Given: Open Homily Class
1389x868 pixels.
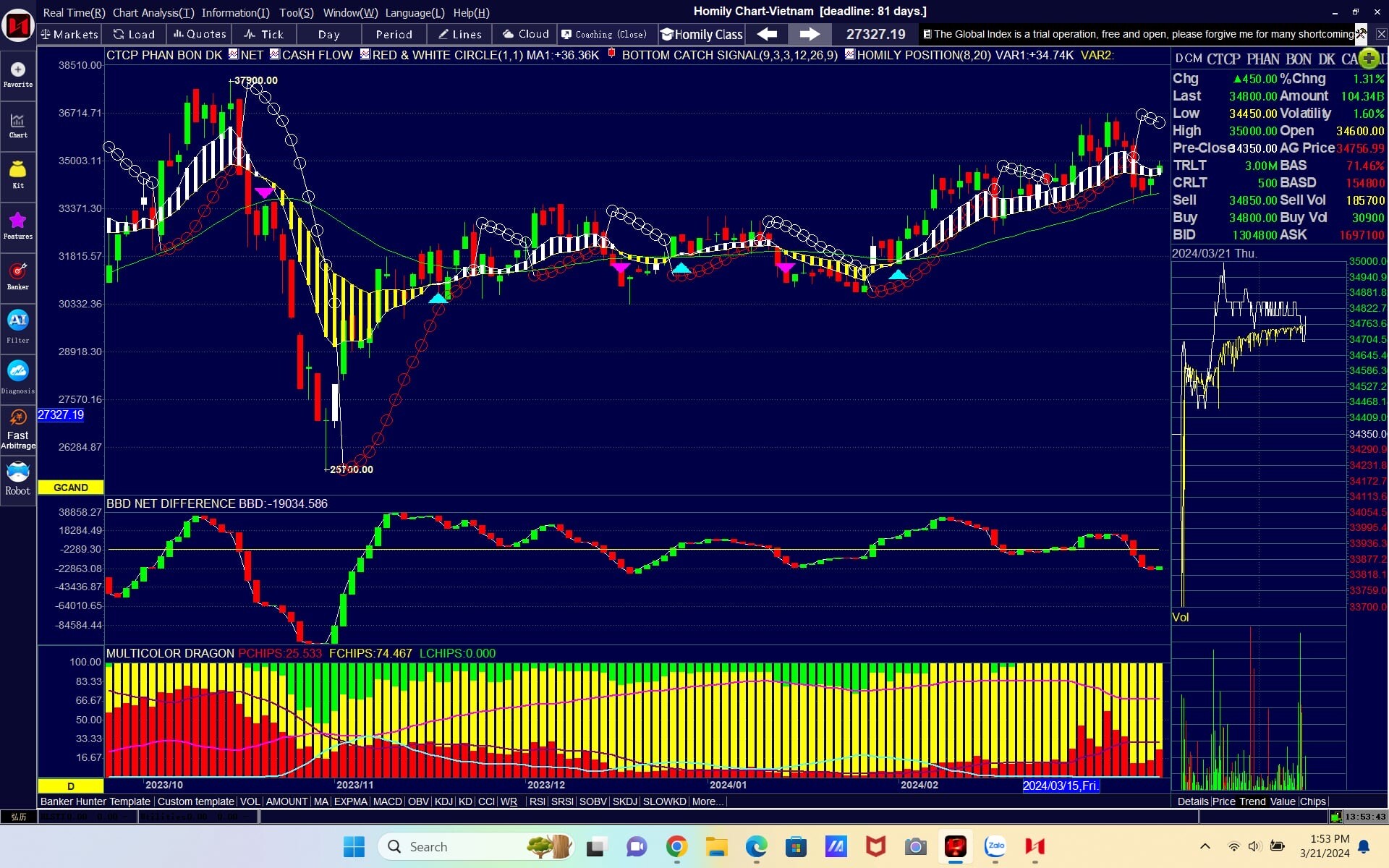Looking at the screenshot, I should click(x=701, y=34).
